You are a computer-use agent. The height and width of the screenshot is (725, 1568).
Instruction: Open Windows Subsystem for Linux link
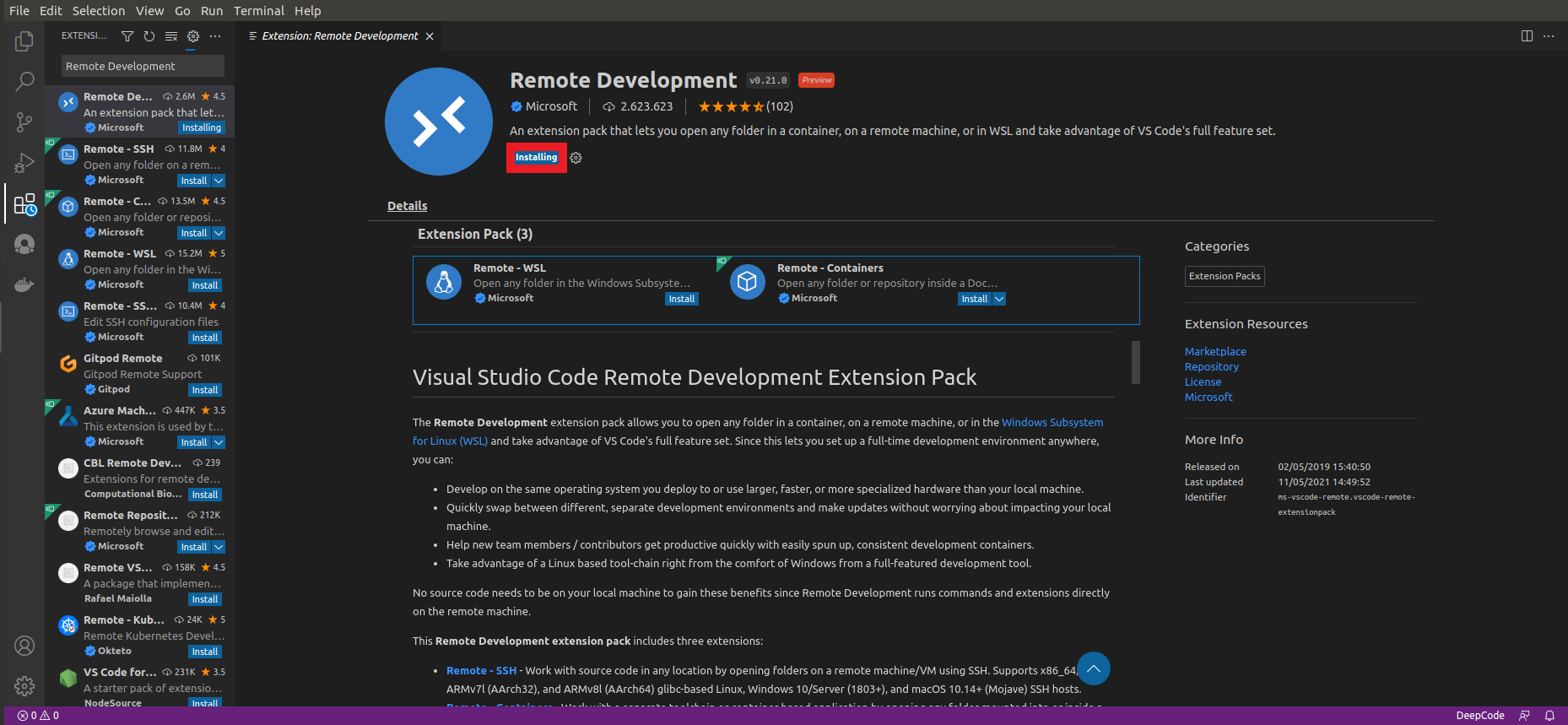[x=1052, y=422]
